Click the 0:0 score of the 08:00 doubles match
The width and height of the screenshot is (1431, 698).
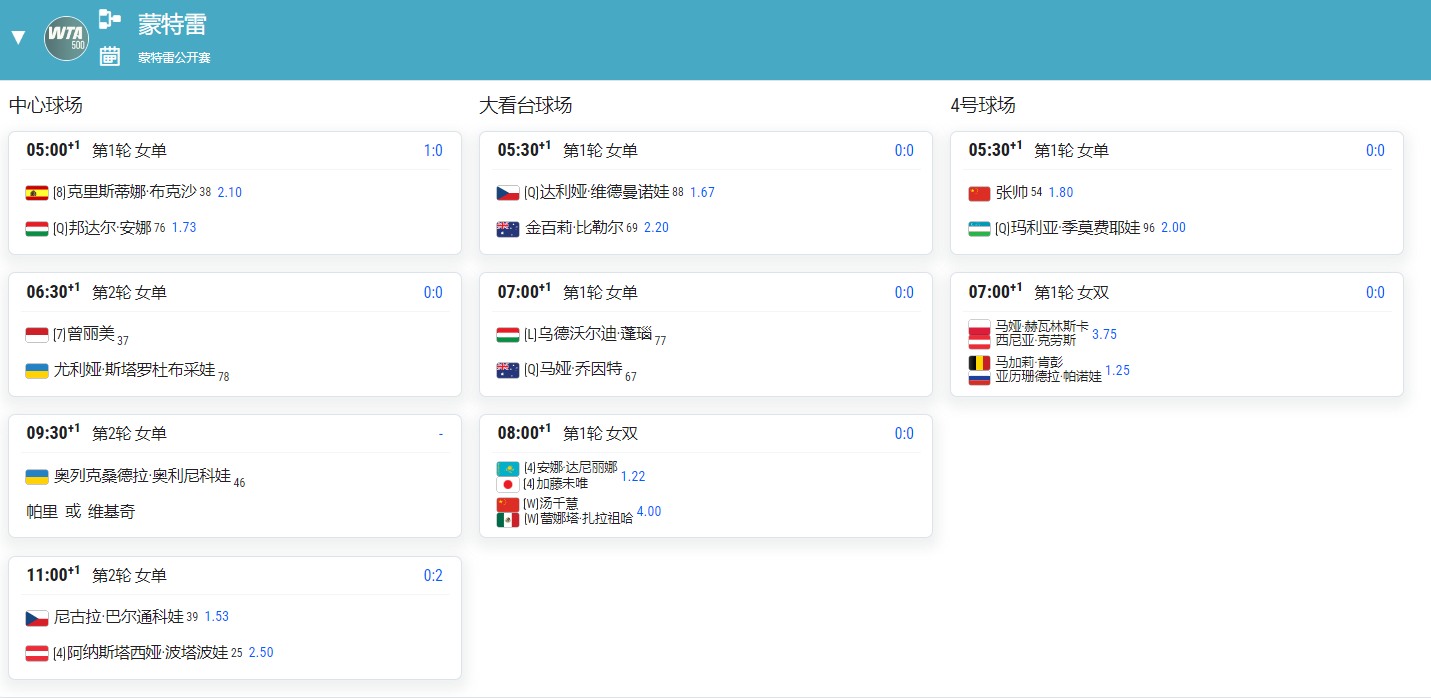(x=904, y=434)
